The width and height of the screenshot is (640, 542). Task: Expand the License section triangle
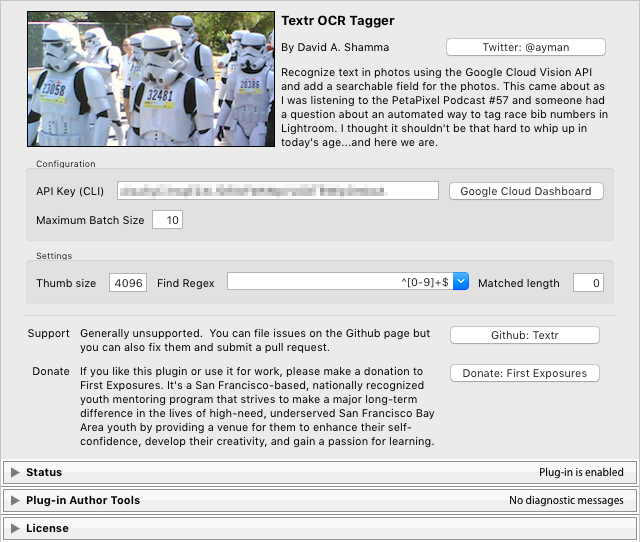[15, 528]
